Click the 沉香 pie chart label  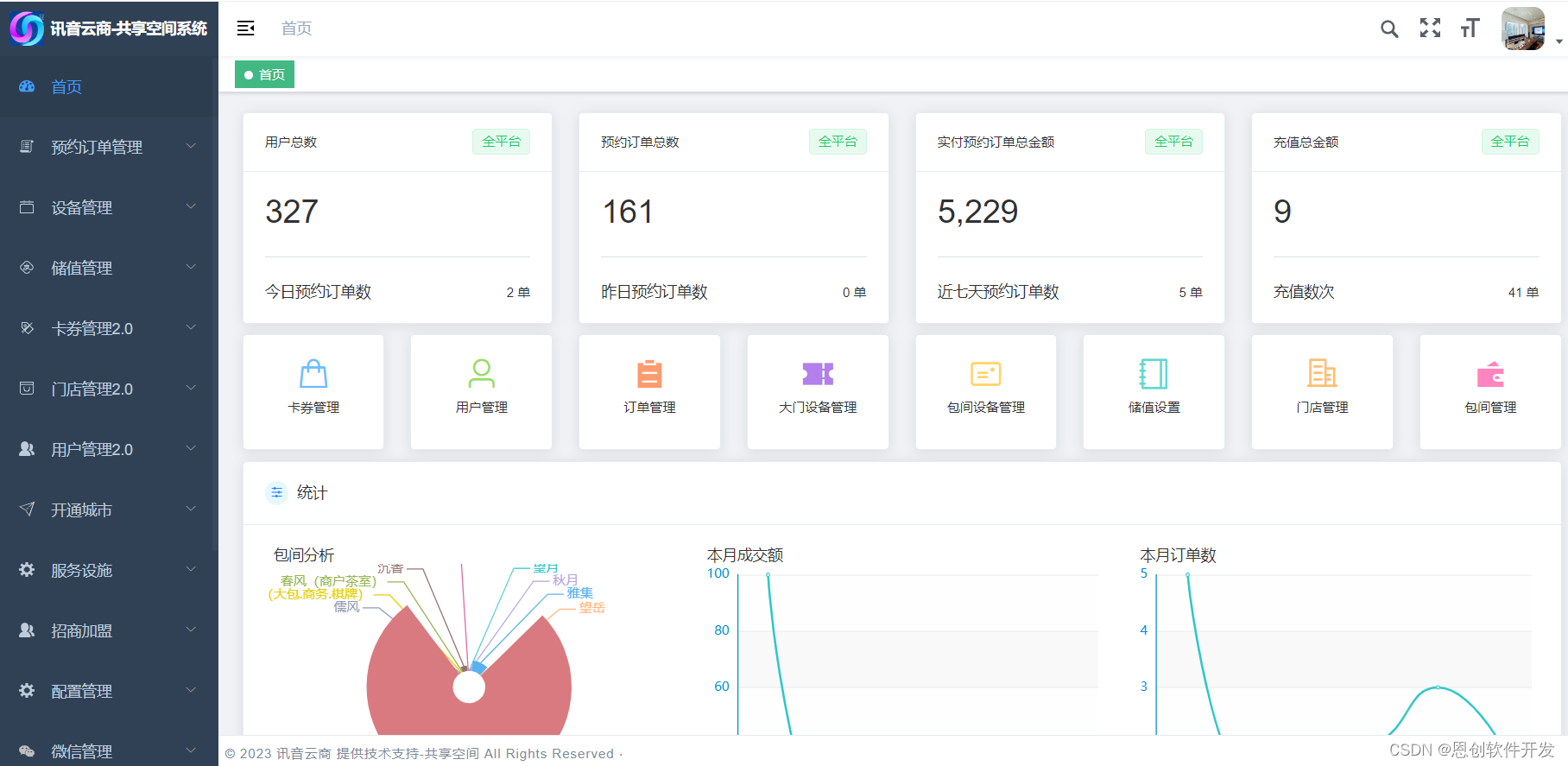tap(390, 568)
